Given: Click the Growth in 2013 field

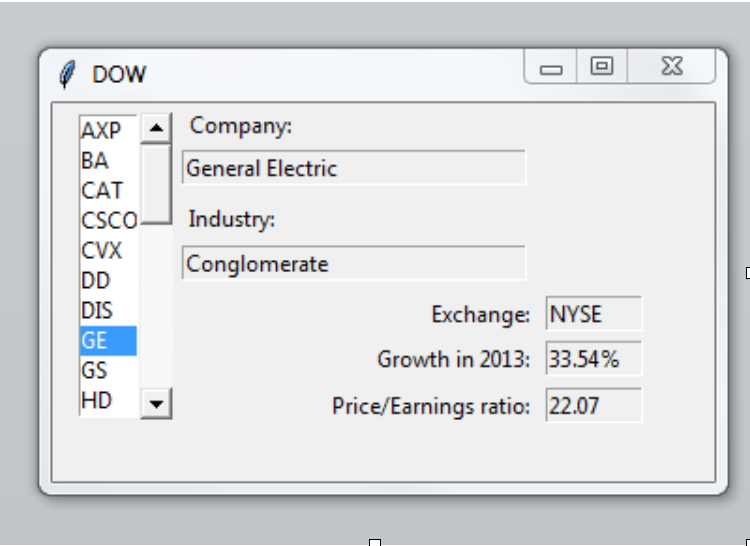Looking at the screenshot, I should point(593,359).
